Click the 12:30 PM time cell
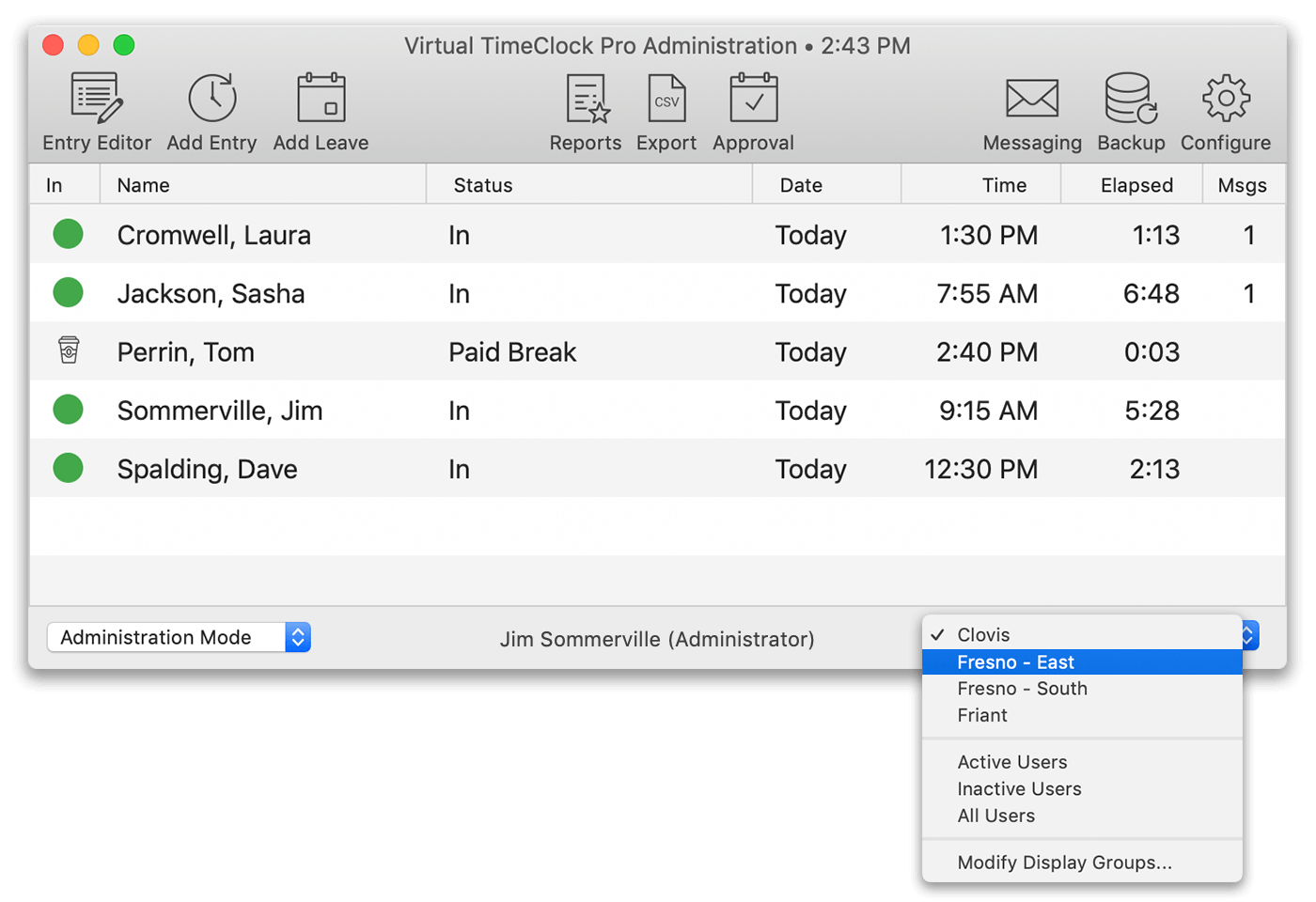The height and width of the screenshot is (902, 1316). 981,469
